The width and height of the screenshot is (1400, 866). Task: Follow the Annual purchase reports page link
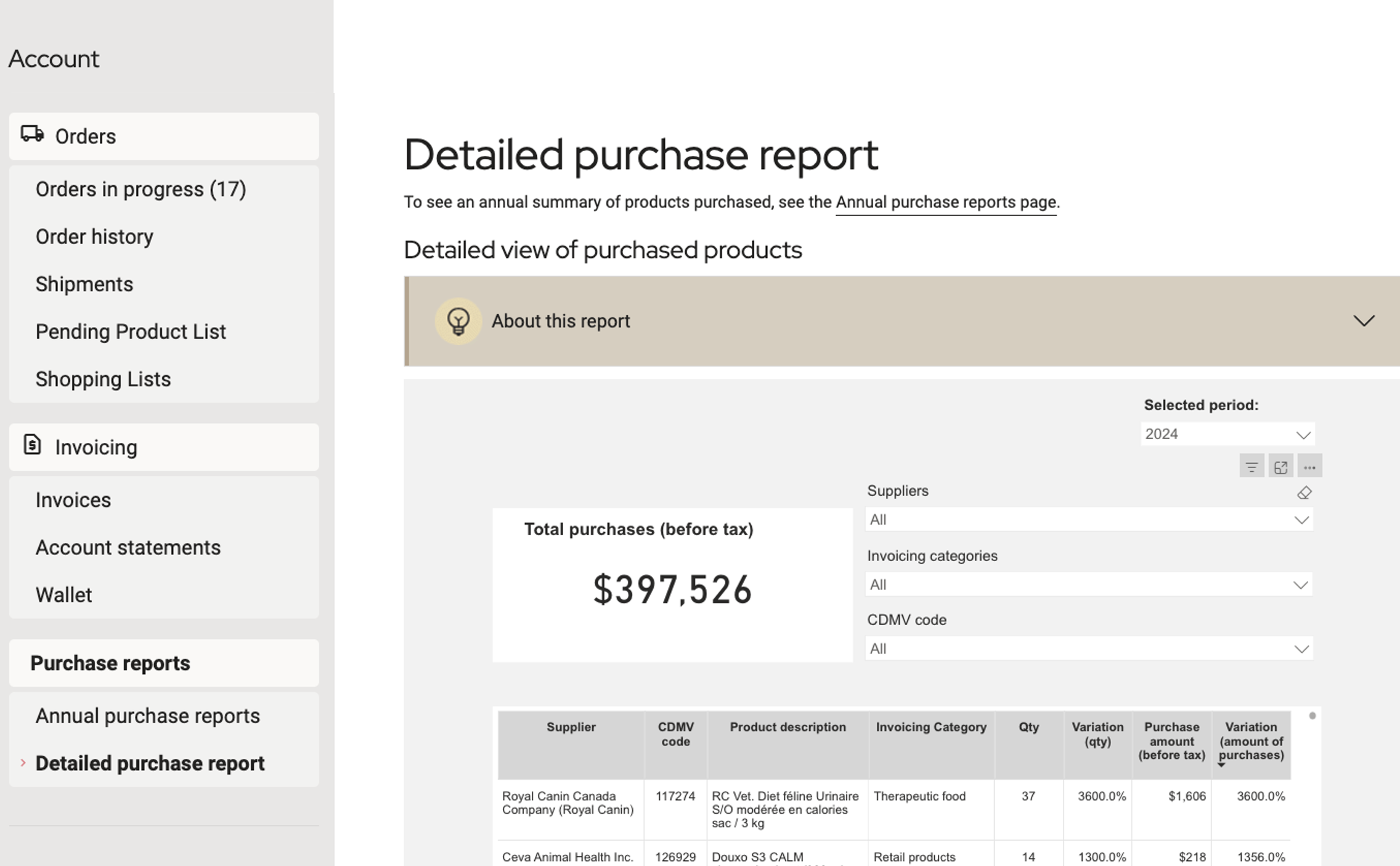coord(946,202)
